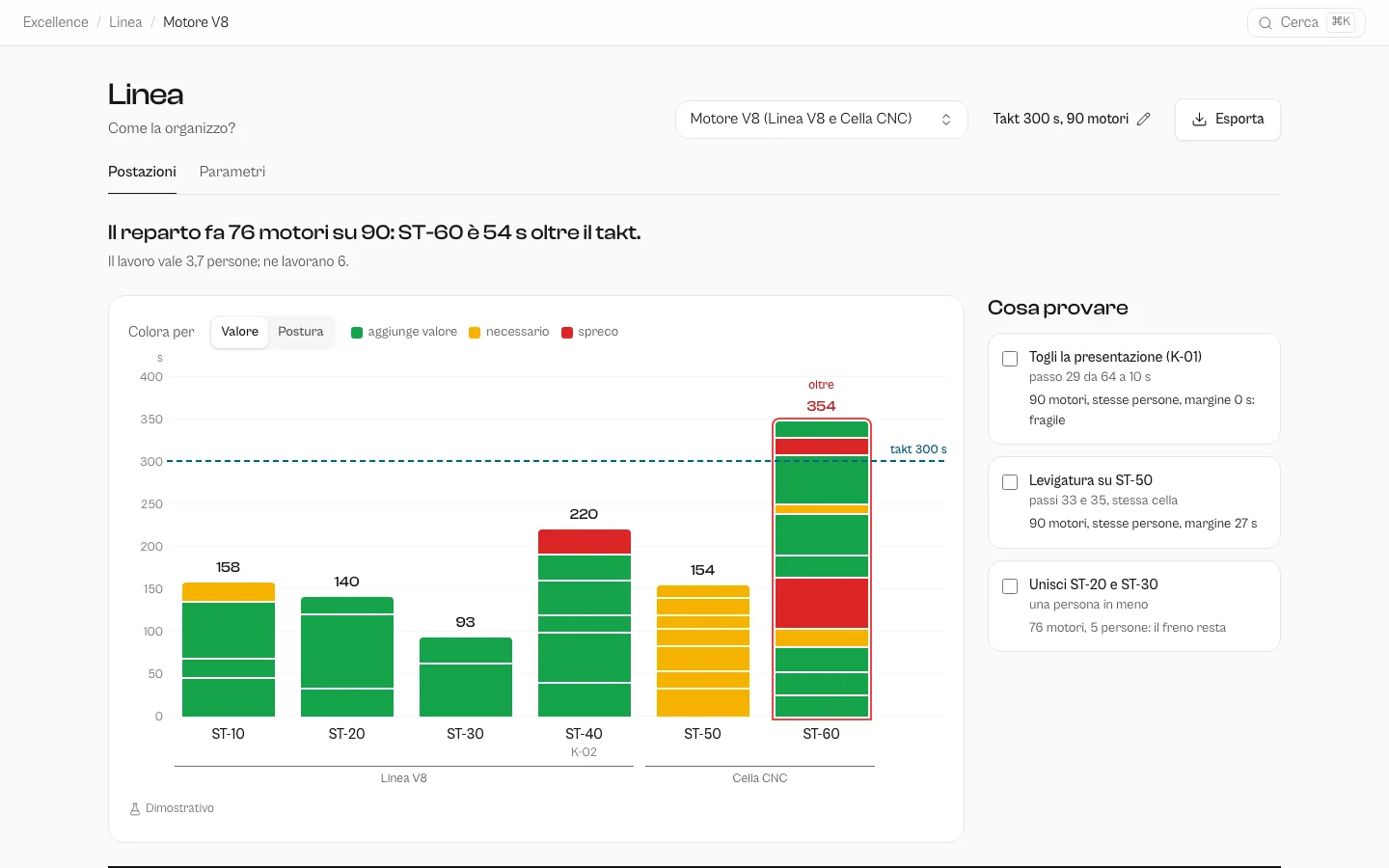Click the ST-40 axis label
Screen dimensions: 1389x868
tap(585, 734)
